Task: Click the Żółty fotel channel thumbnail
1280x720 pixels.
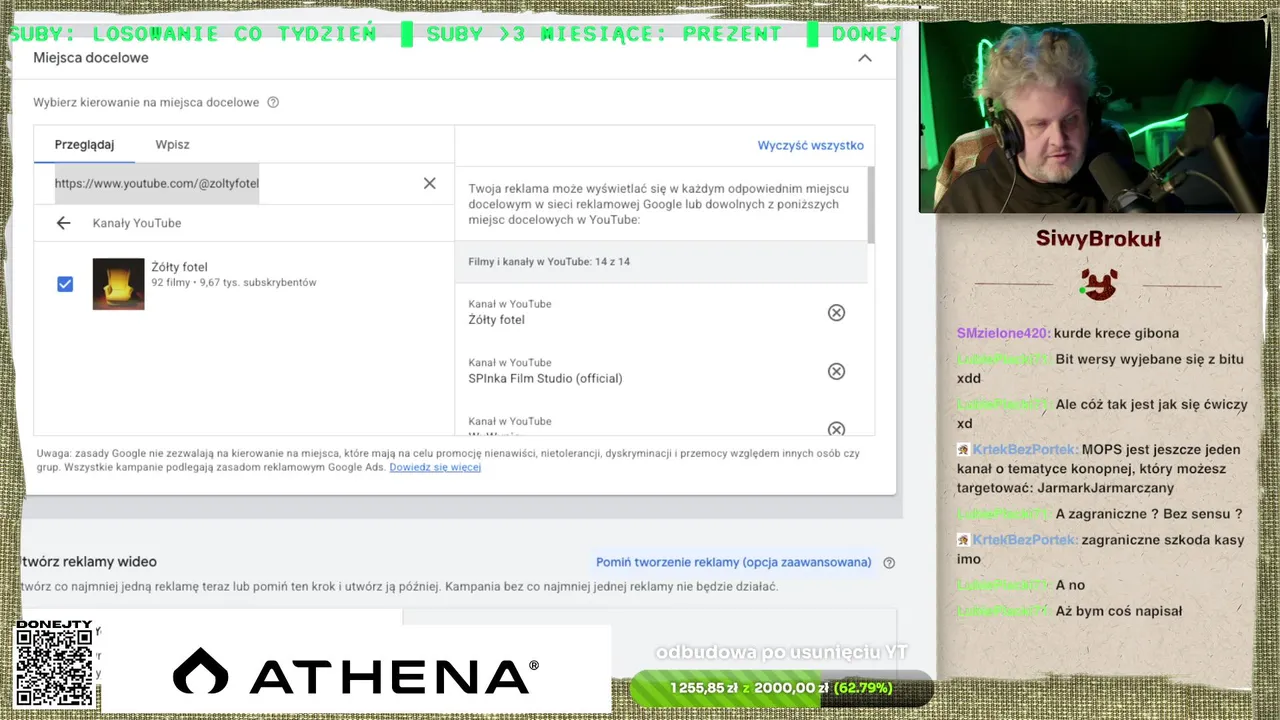Action: [118, 283]
